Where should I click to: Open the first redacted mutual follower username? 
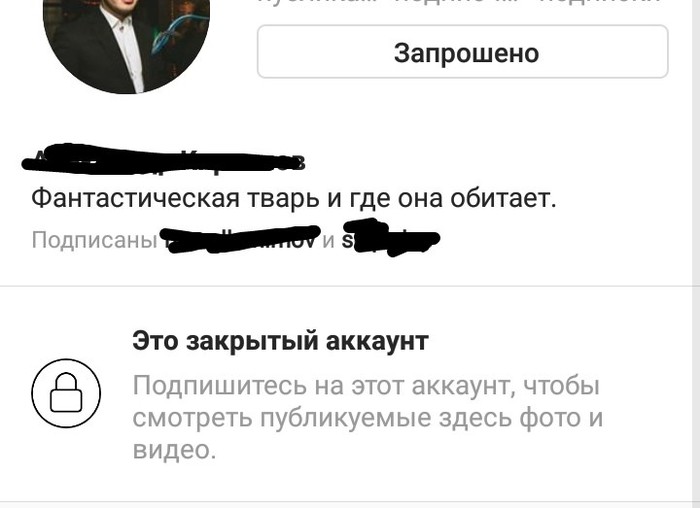[240, 240]
